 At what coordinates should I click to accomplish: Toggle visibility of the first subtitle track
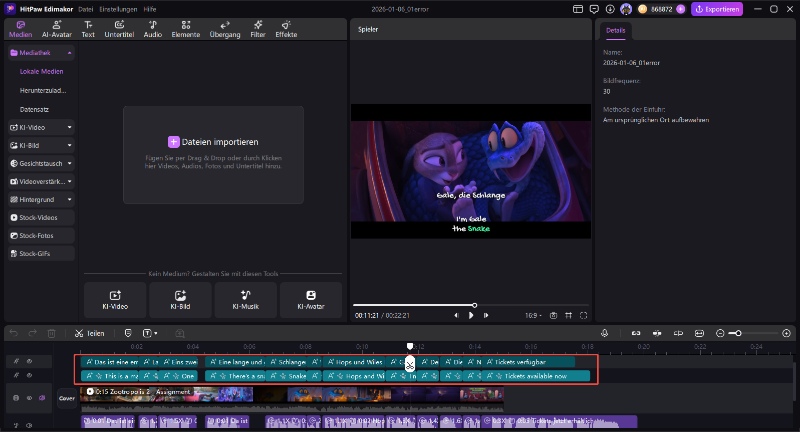coord(29,361)
